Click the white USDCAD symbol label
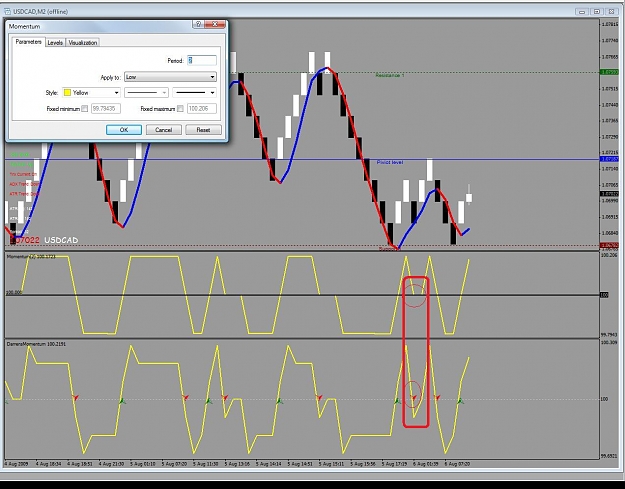625x489 pixels. coord(61,240)
